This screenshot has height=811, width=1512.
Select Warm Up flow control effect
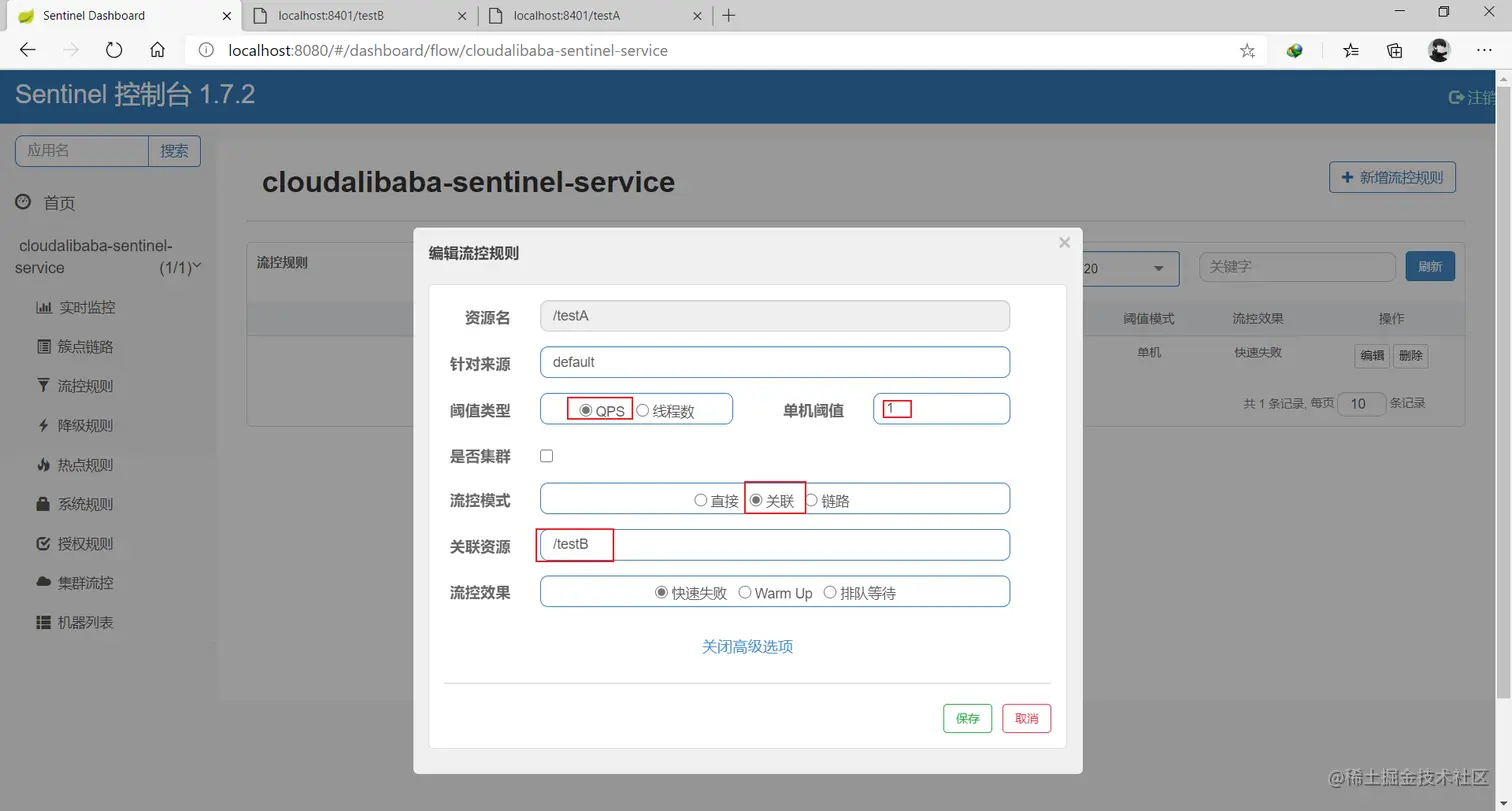[x=745, y=592]
